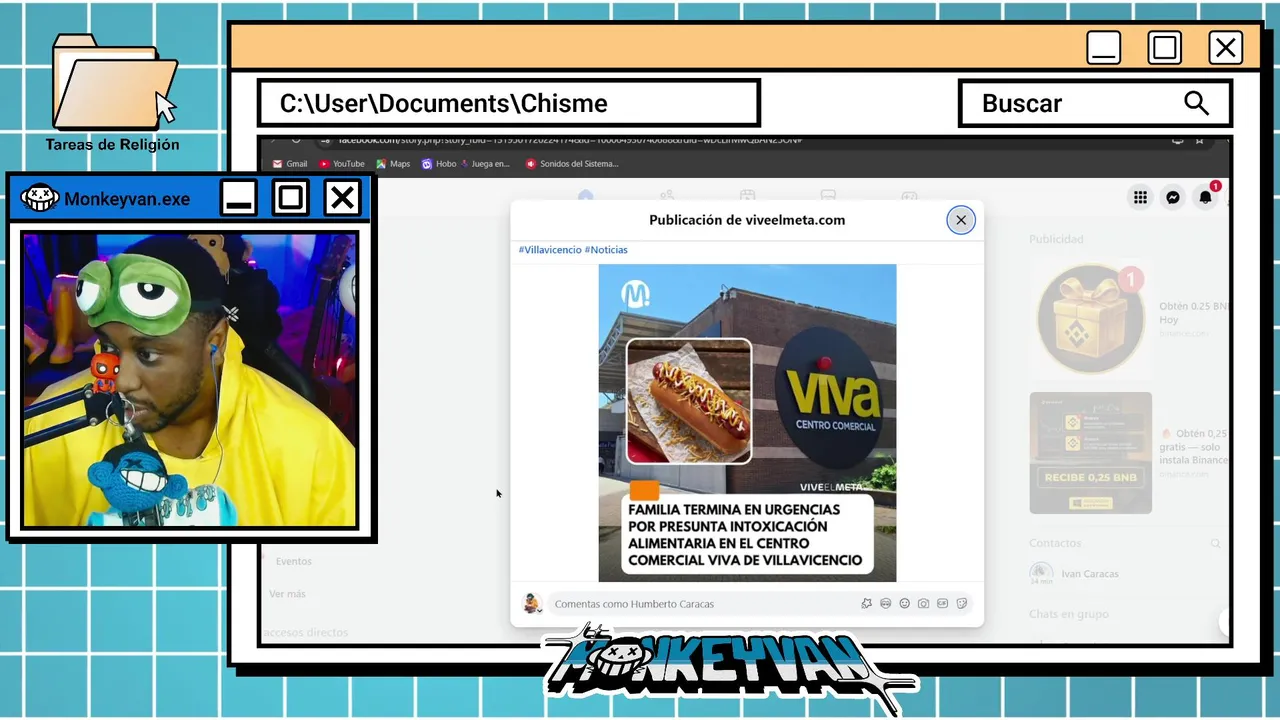Focus the Buscar search field

(1095, 103)
